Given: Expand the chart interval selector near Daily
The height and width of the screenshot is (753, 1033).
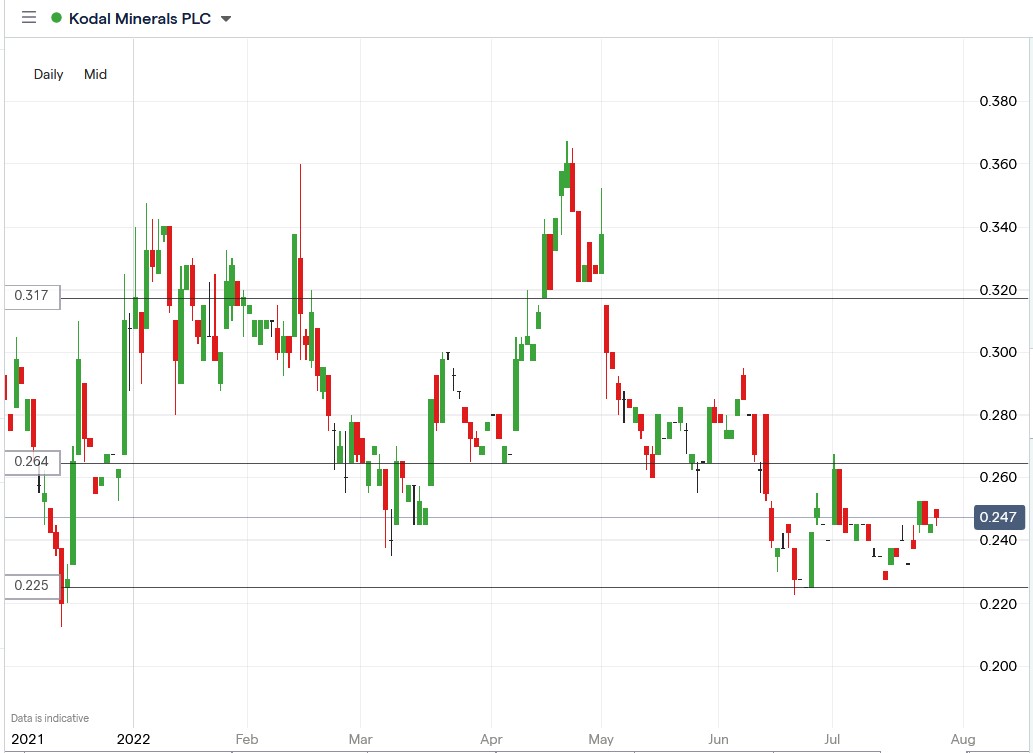Looking at the screenshot, I should point(47,74).
